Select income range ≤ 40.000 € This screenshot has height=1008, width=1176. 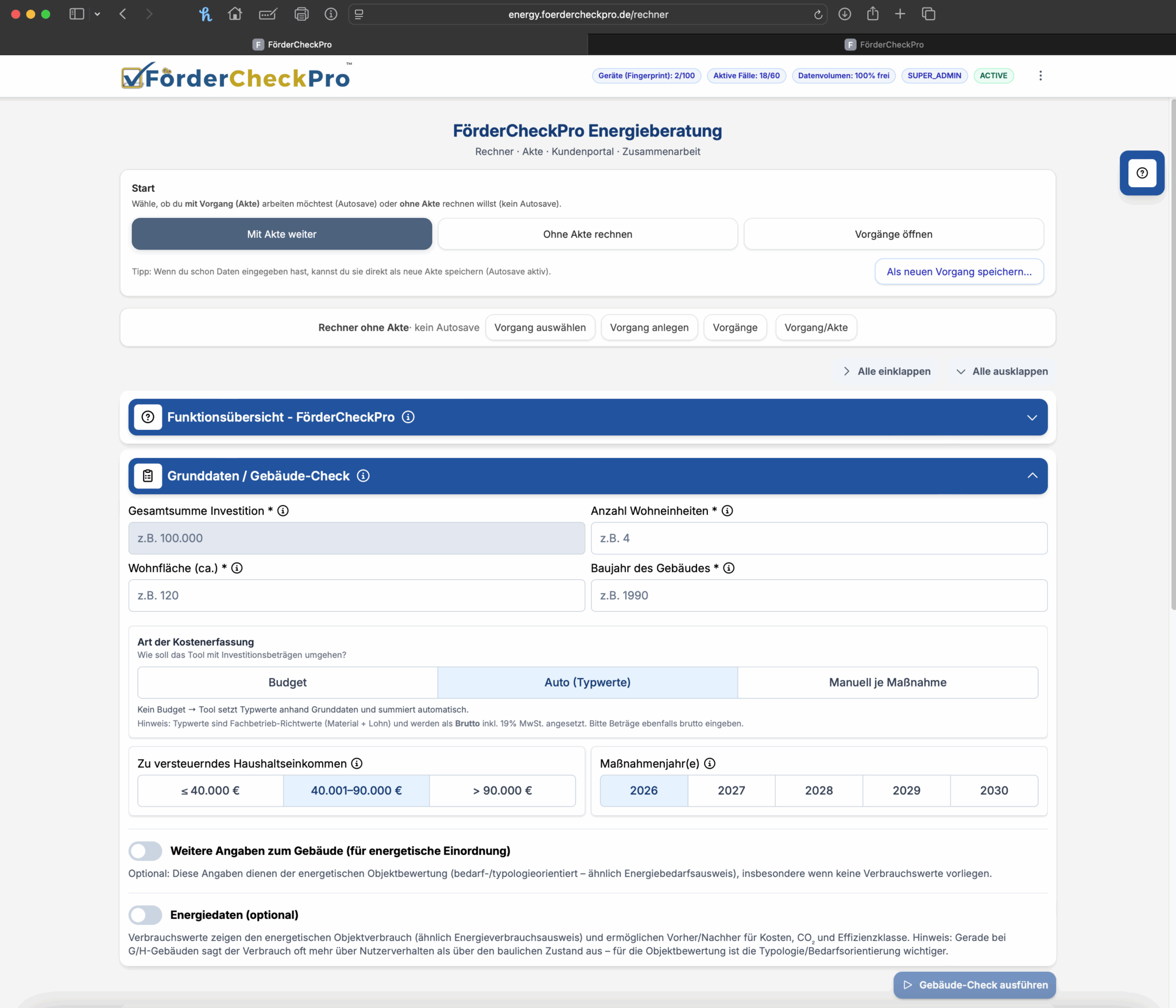(x=210, y=790)
